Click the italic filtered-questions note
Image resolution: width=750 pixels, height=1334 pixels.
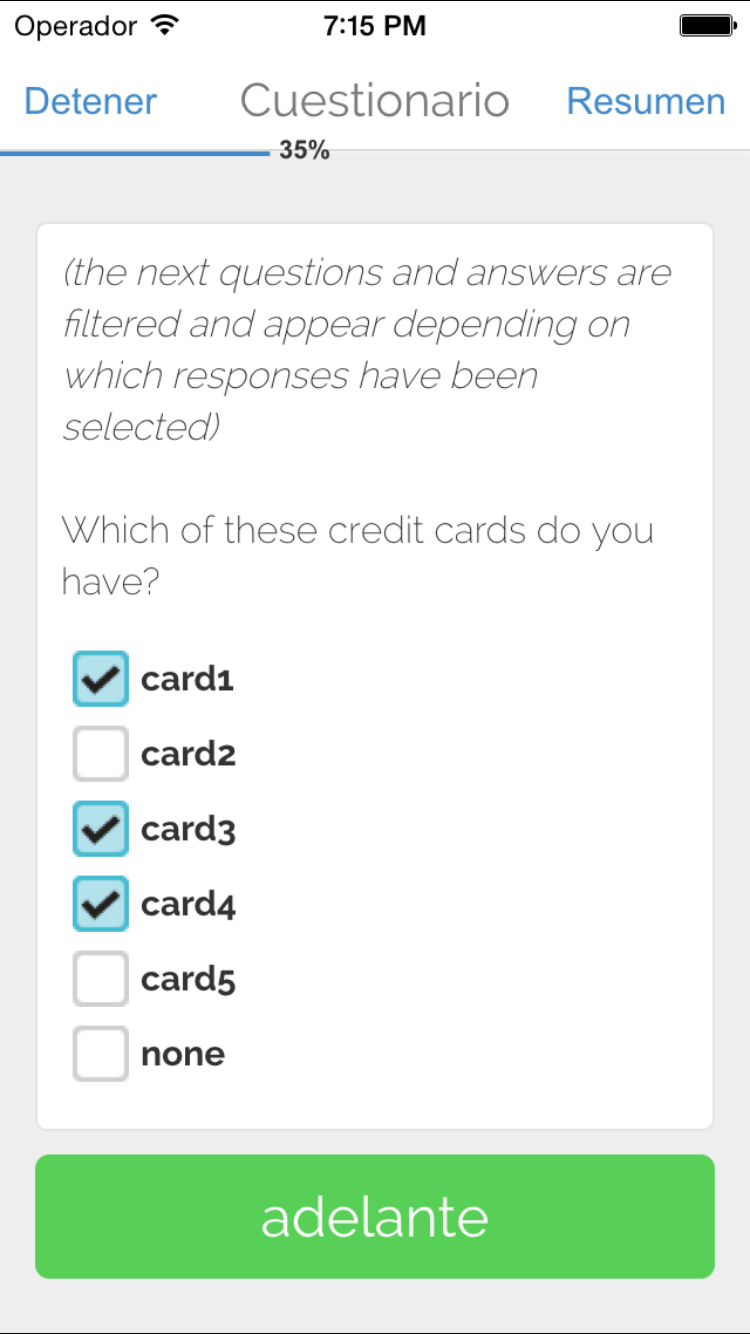click(x=366, y=349)
